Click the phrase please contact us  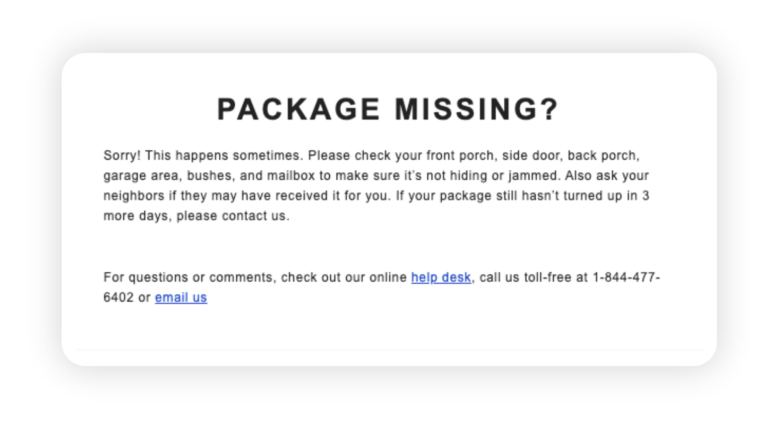coord(233,216)
